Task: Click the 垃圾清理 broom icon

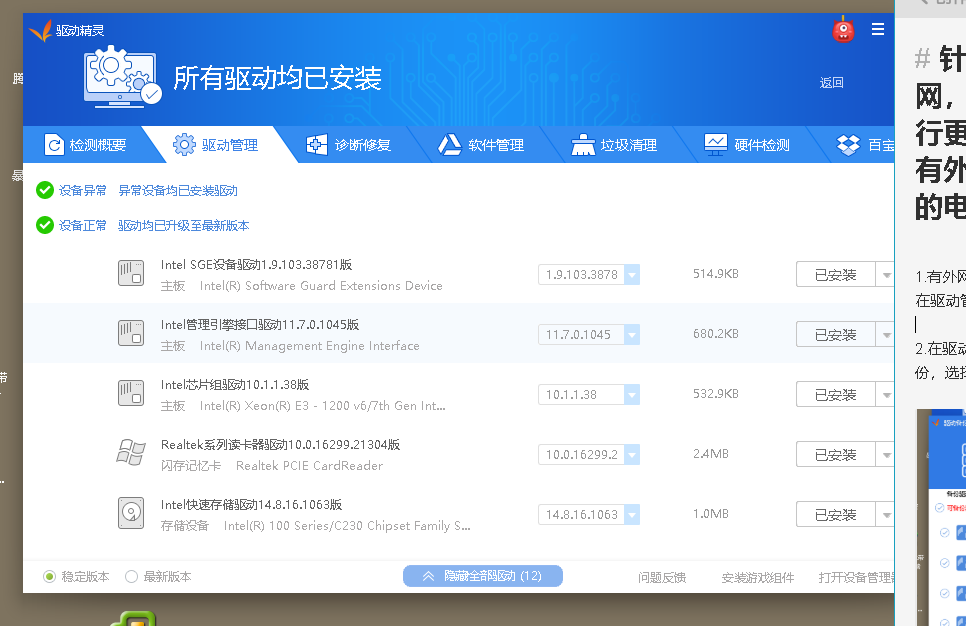Action: (583, 145)
